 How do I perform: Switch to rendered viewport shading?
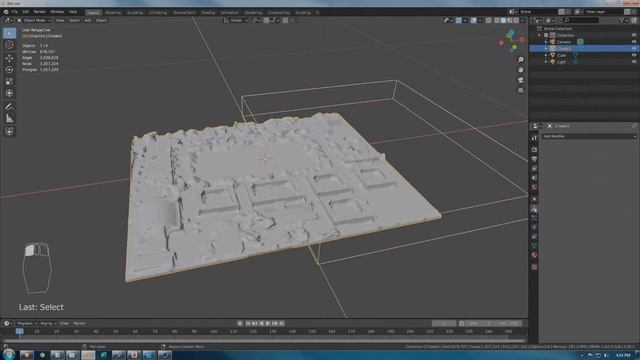pyautogui.click(x=516, y=20)
